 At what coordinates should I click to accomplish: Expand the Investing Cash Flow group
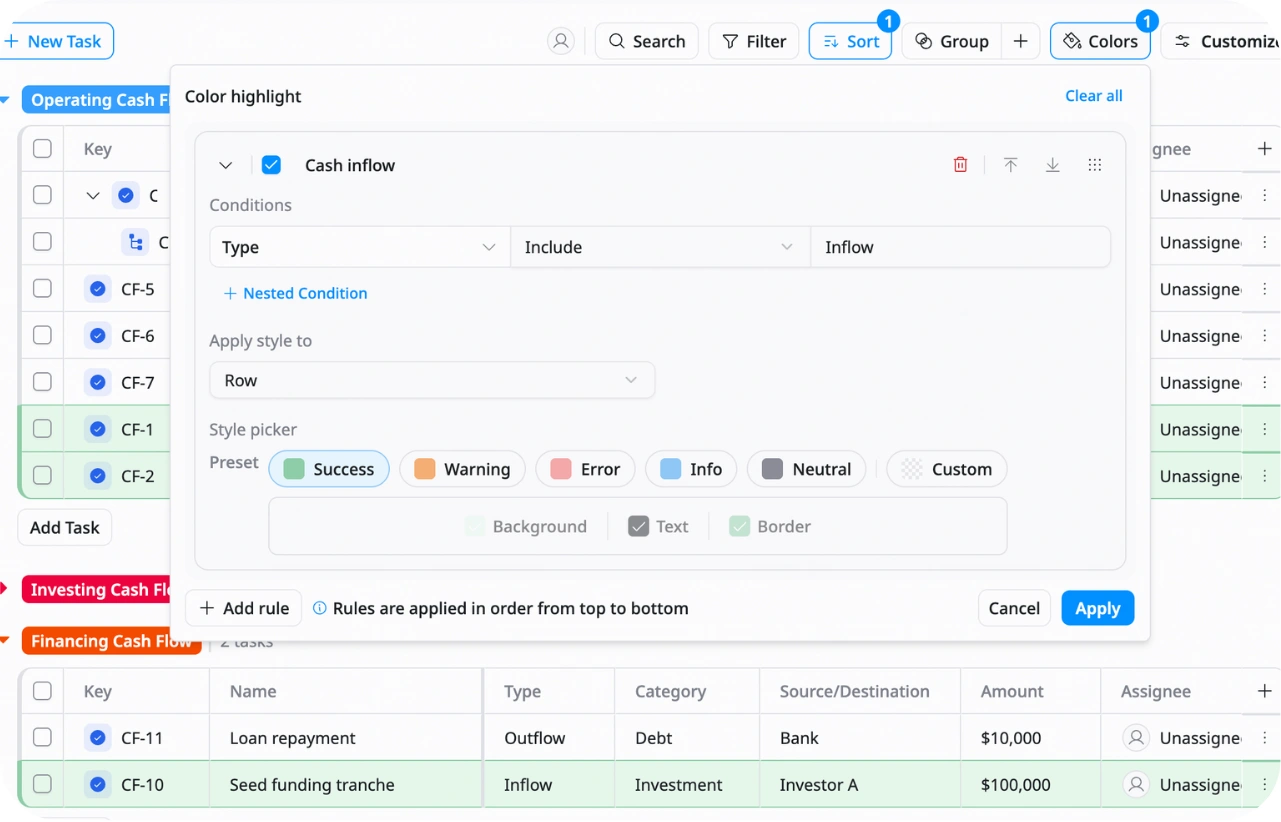(5, 589)
